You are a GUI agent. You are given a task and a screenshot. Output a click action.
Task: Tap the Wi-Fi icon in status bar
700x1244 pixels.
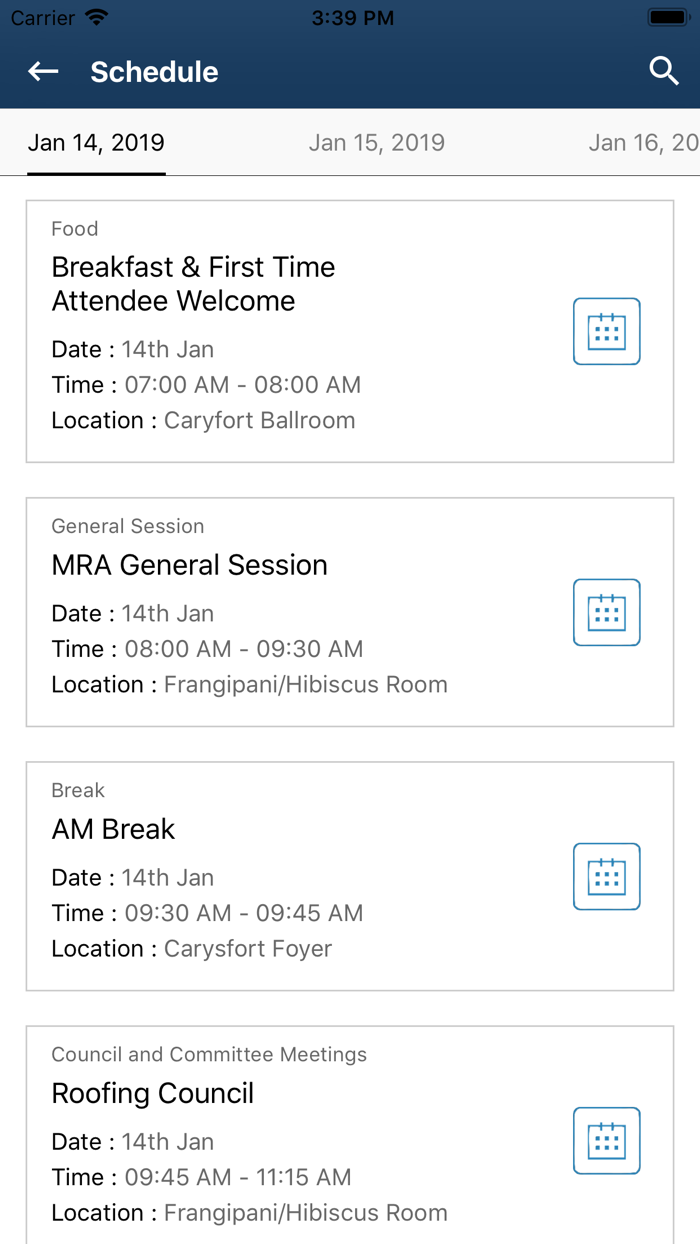tap(96, 18)
